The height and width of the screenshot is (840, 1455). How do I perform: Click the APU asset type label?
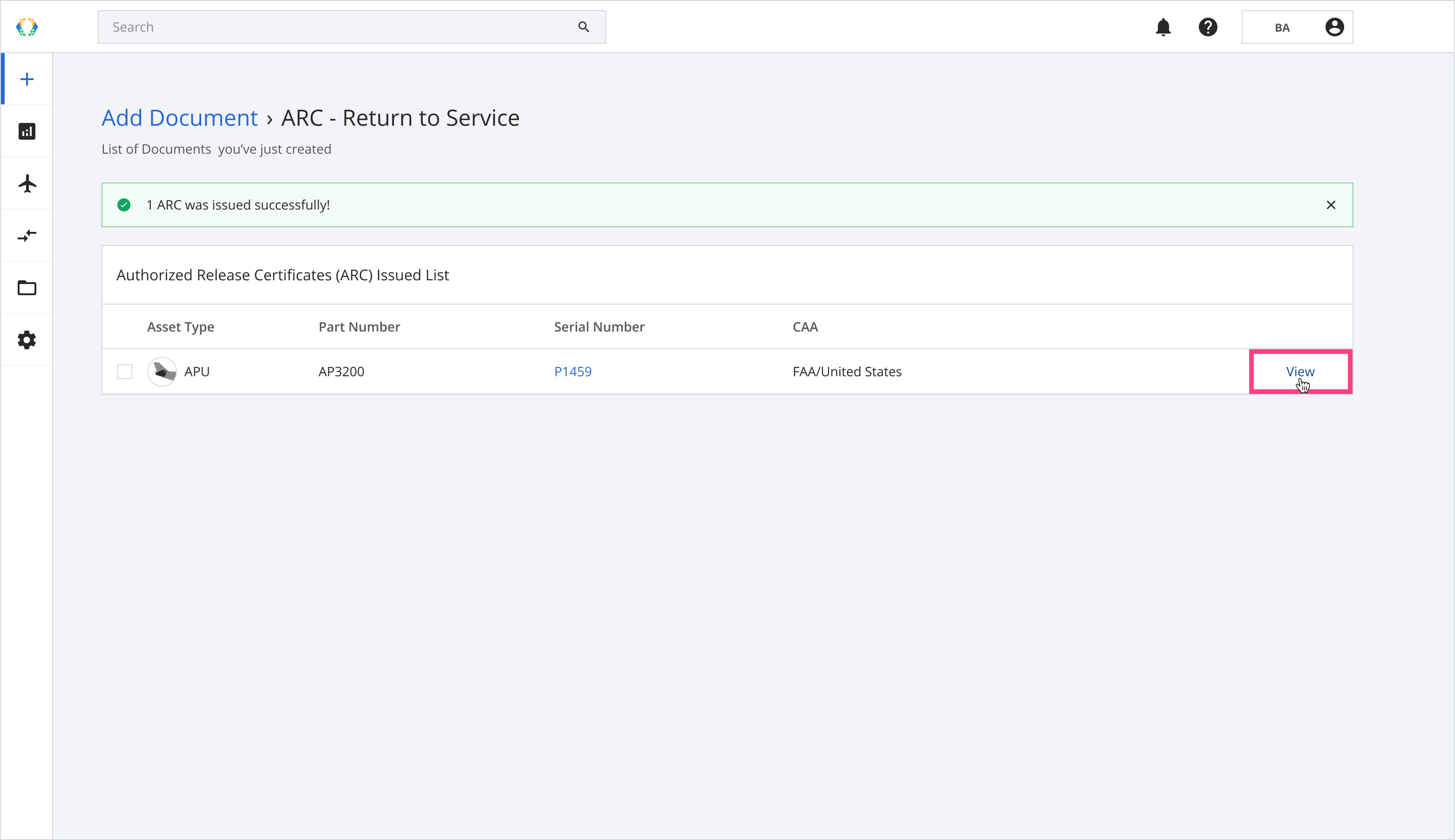pos(197,372)
